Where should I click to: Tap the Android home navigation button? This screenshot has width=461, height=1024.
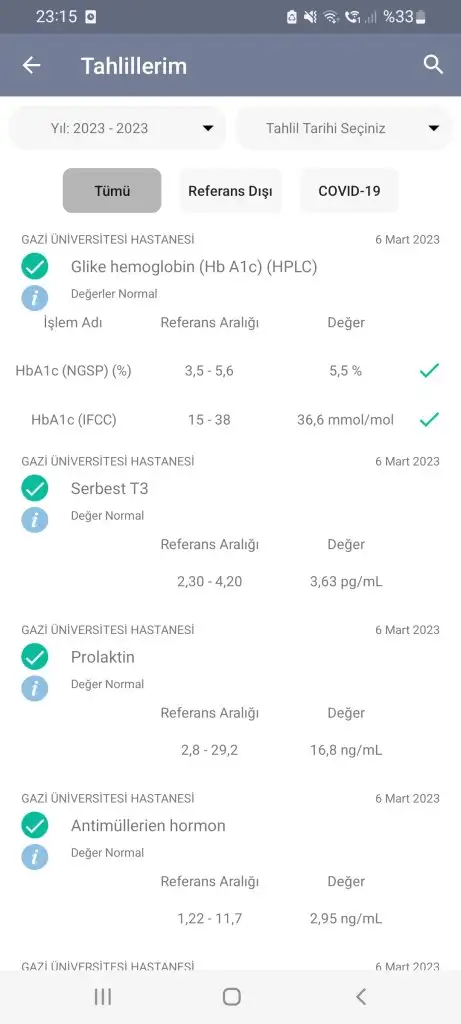click(231, 997)
